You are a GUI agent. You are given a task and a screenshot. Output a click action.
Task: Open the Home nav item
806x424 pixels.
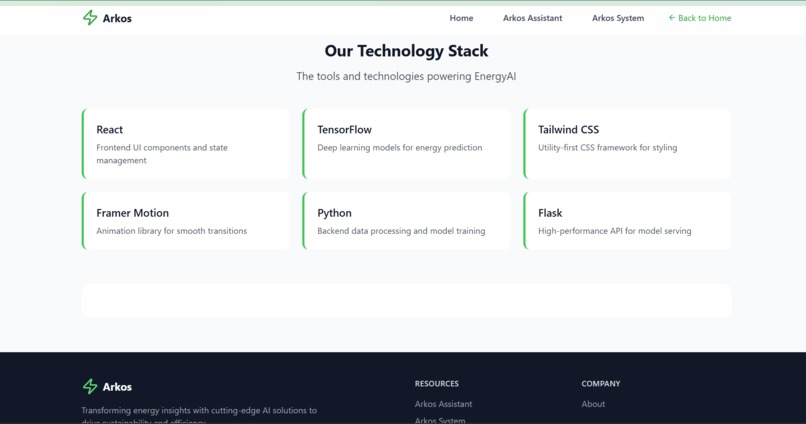[461, 18]
